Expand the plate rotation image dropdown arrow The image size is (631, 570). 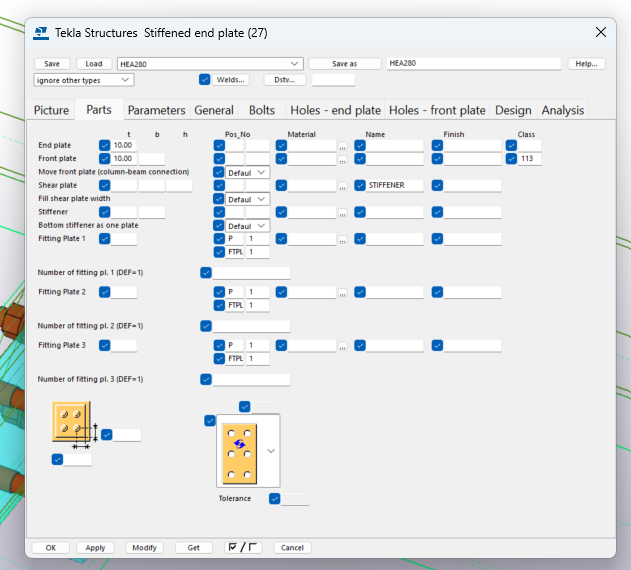[x=271, y=451]
